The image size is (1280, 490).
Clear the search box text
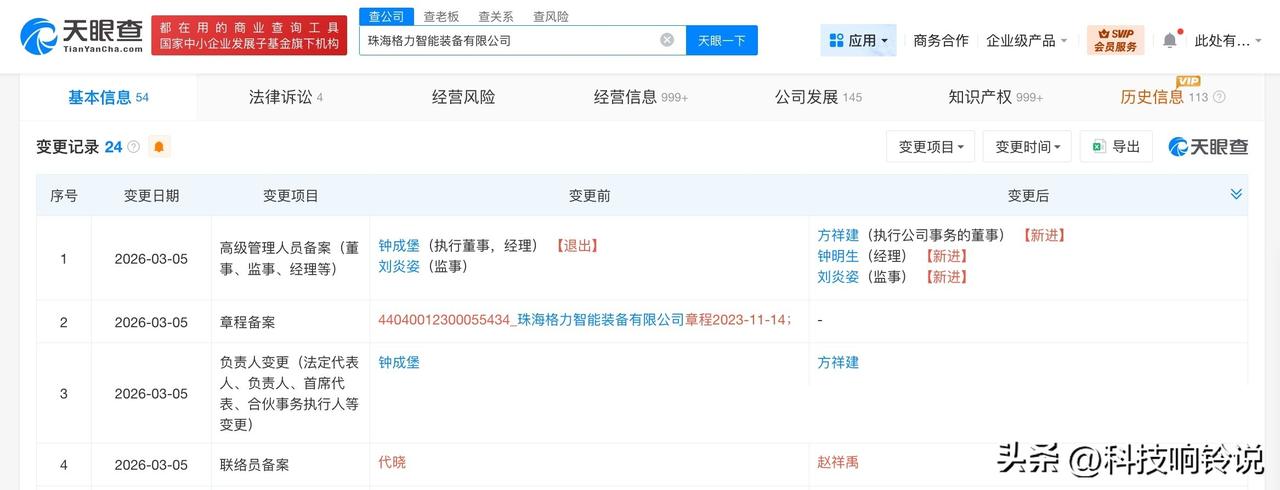667,40
